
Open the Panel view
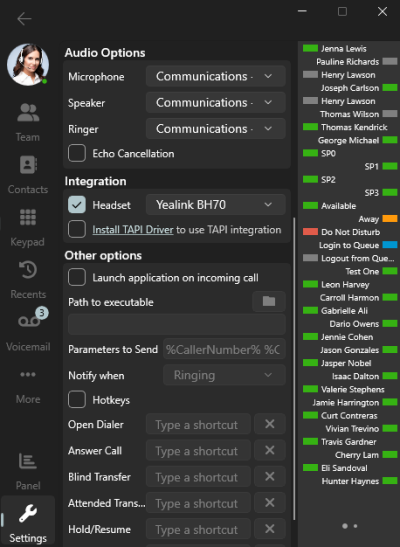pyautogui.click(x=28, y=471)
